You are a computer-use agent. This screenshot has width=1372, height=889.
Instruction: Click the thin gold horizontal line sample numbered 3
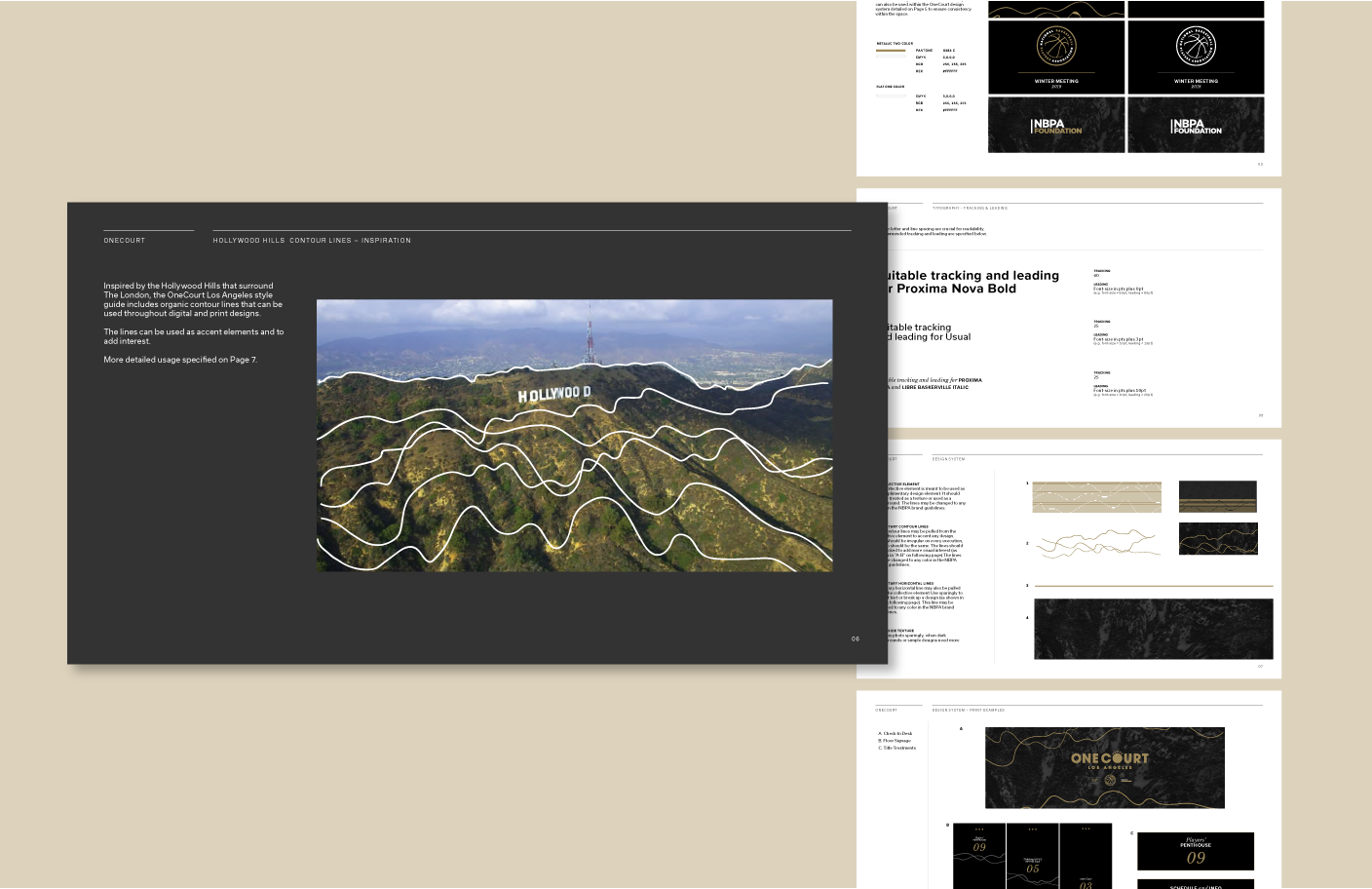pos(1153,586)
